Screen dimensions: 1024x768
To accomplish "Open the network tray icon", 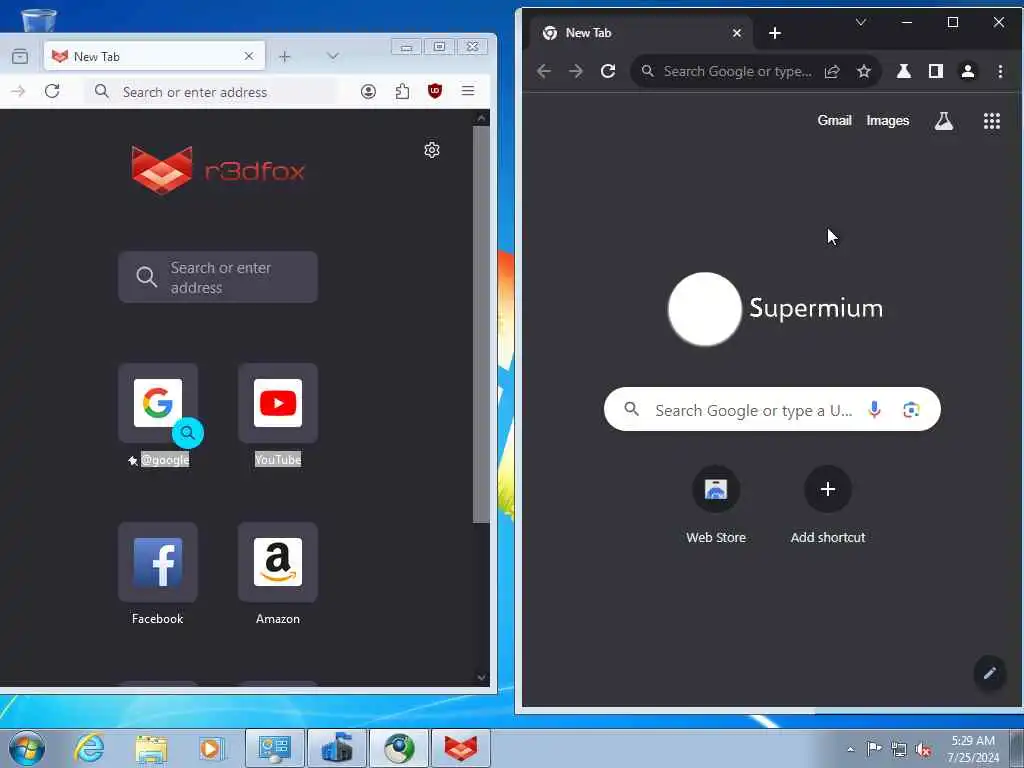I will tap(899, 749).
